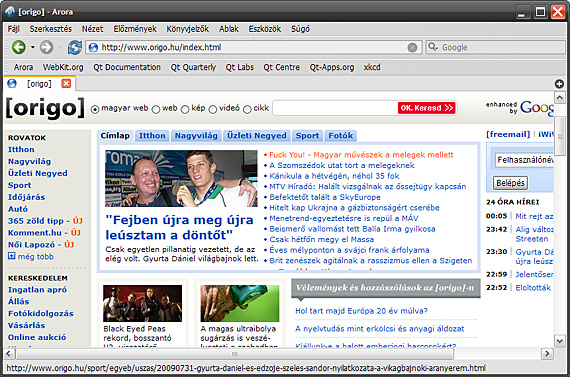
Task: Click the Belépés login button
Action: 510,183
